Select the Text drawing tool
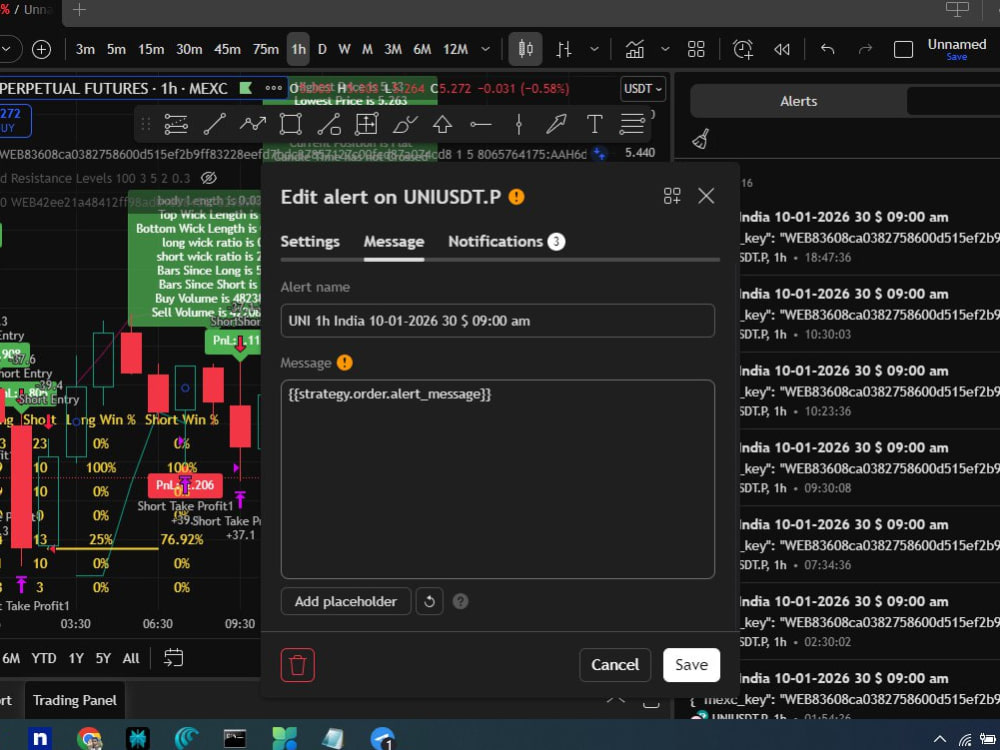This screenshot has height=750, width=1000. point(594,124)
